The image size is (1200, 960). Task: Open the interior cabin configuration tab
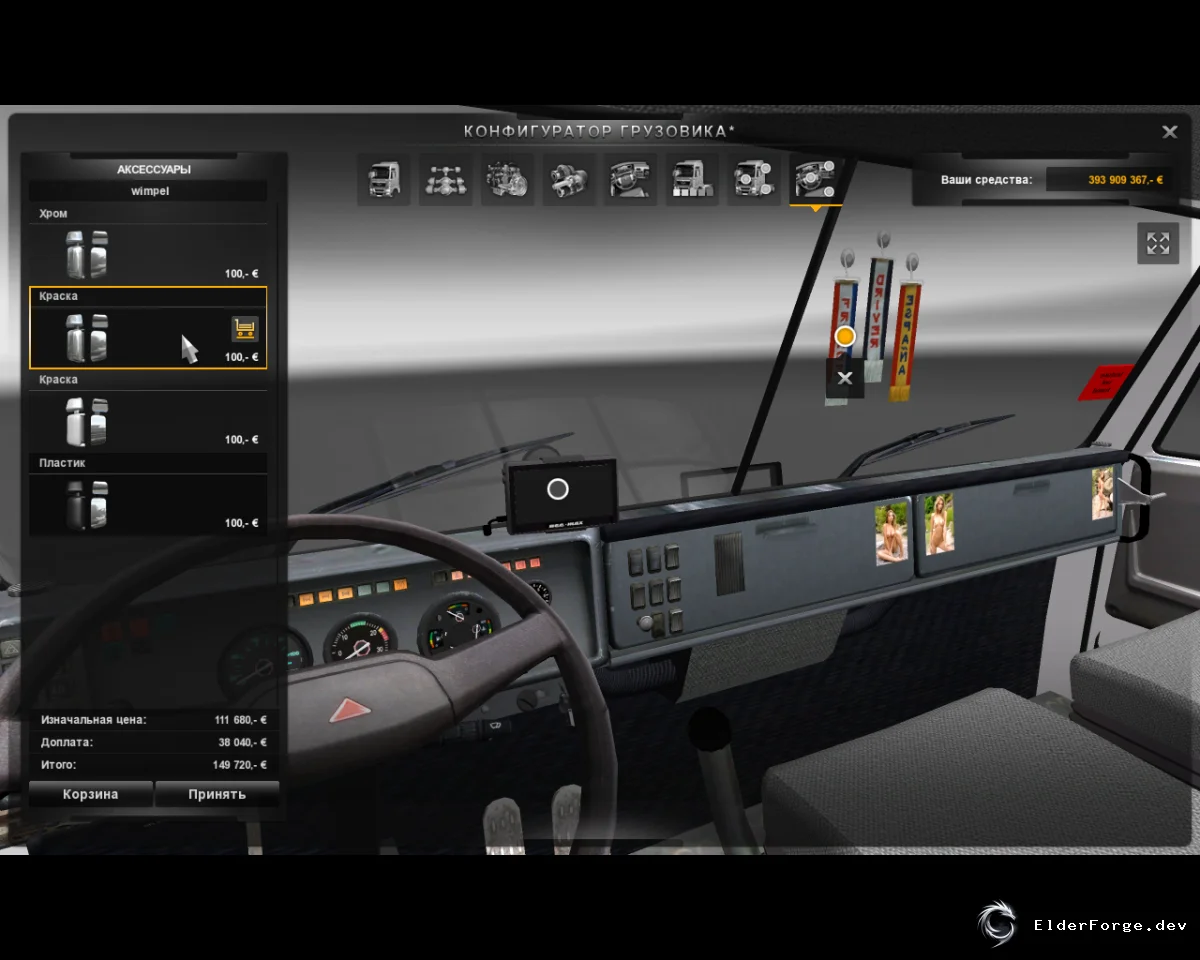tap(630, 180)
